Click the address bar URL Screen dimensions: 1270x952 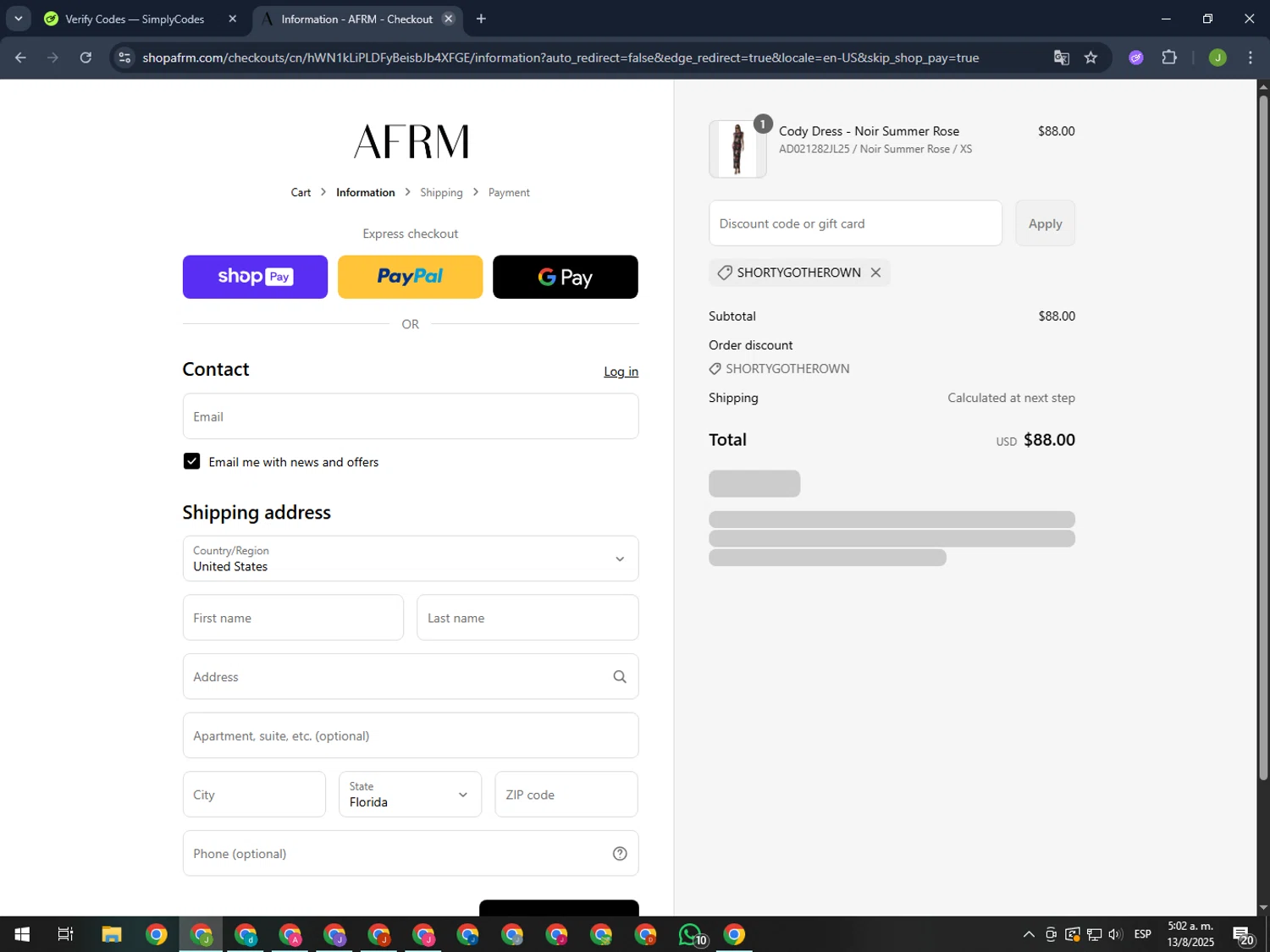point(560,58)
